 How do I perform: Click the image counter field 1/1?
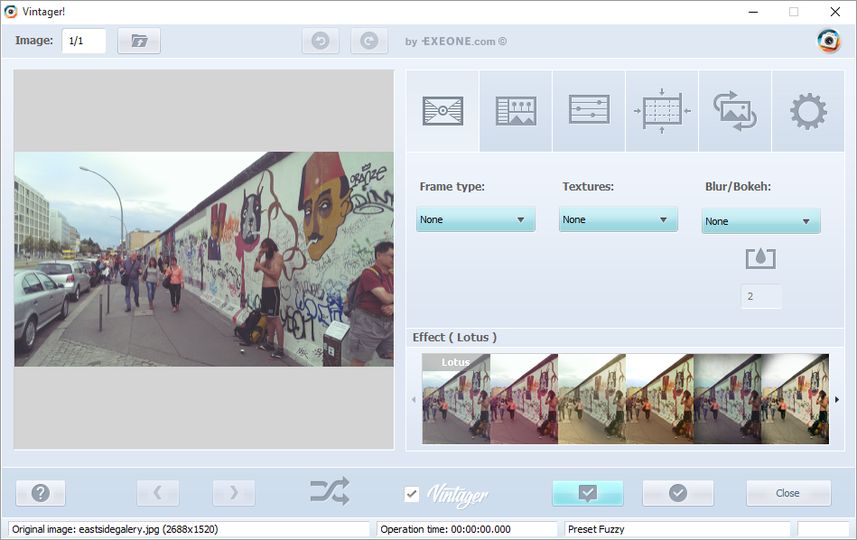tap(84, 41)
